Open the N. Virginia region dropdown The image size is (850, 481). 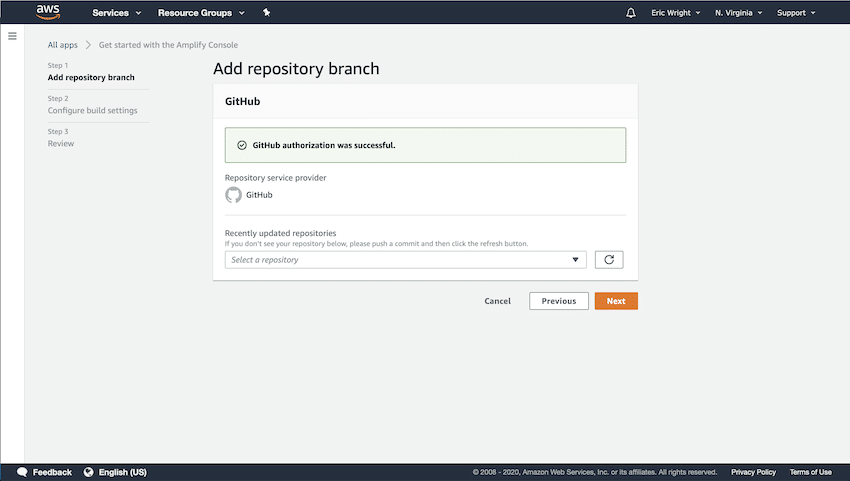coord(738,12)
